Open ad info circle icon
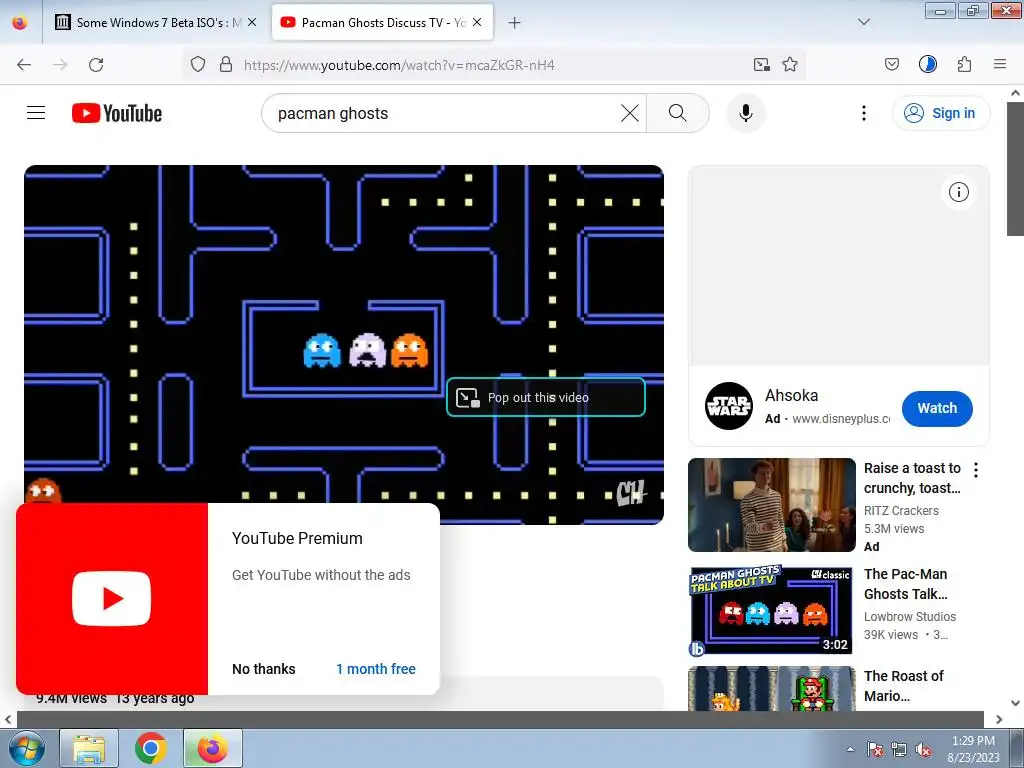The image size is (1024, 768). 959,192
